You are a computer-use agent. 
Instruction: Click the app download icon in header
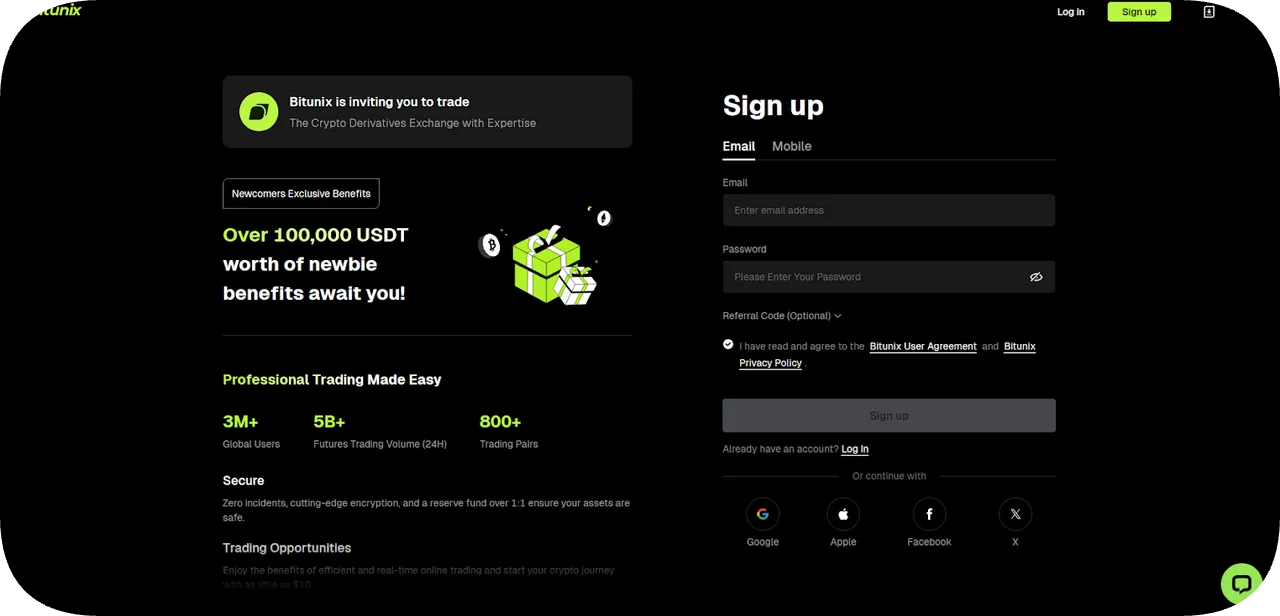1209,12
